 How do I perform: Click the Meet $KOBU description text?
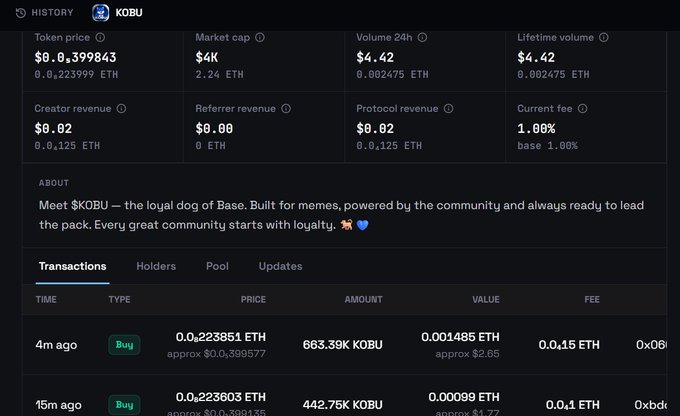coord(341,215)
